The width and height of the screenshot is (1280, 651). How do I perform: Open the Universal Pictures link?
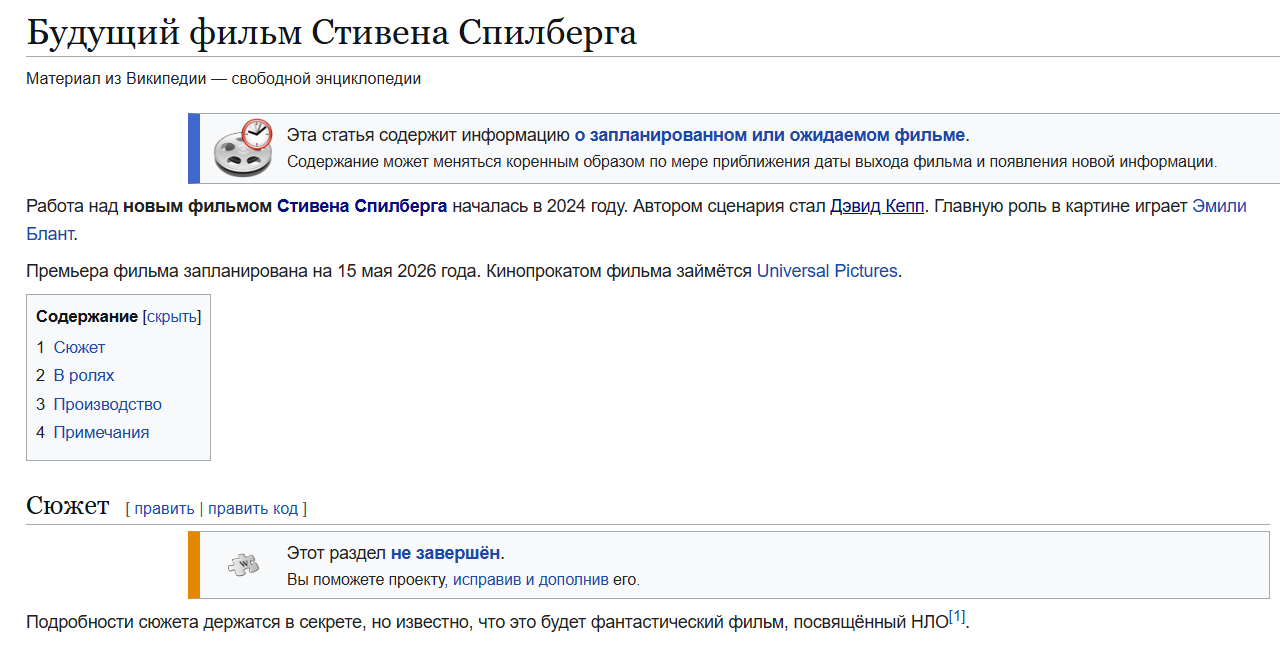[827, 270]
